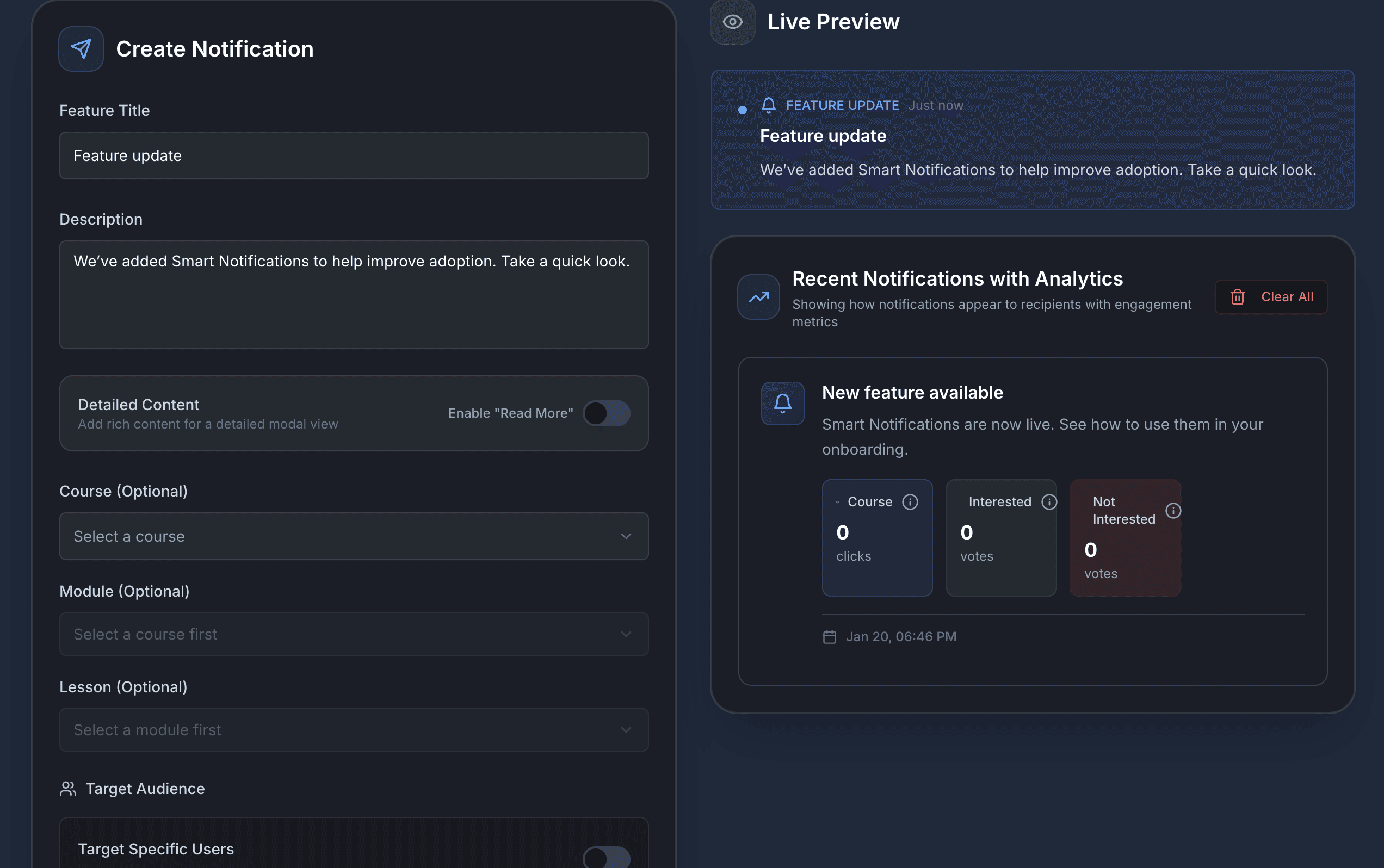Click the info icon beside Course clicks
1384x868 pixels.
(x=910, y=502)
